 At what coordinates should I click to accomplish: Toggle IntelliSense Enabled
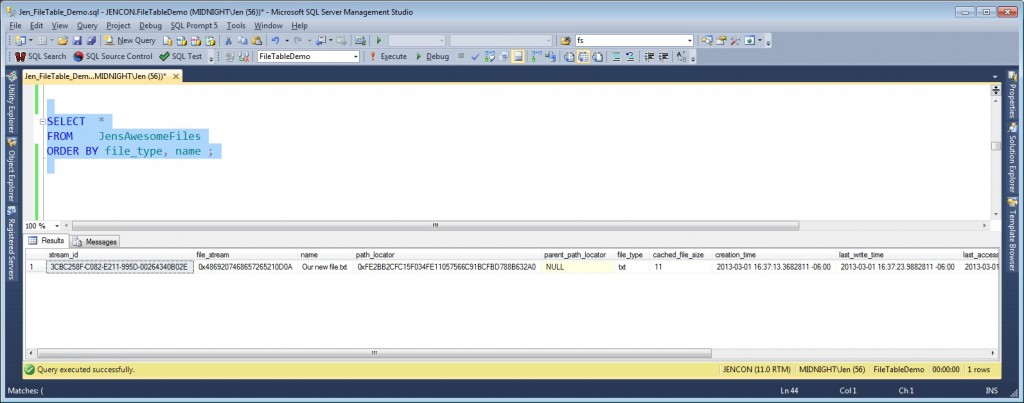coord(518,57)
